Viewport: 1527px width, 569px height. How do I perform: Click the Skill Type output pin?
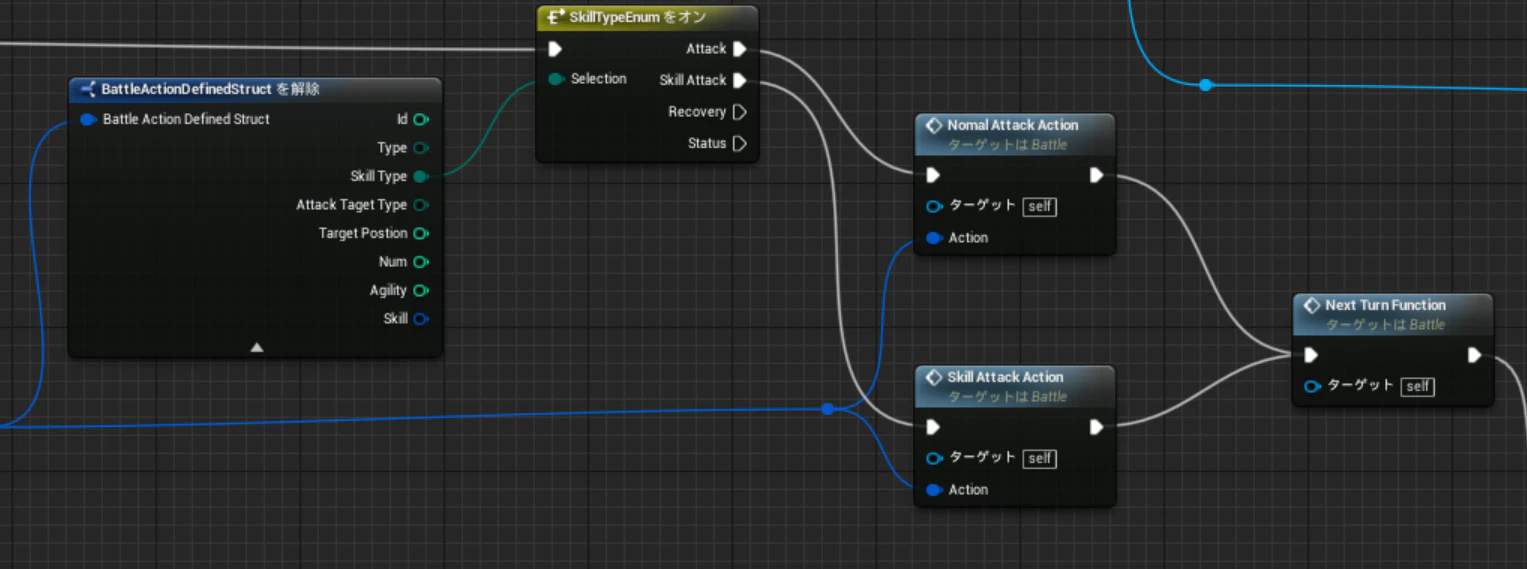tap(421, 177)
